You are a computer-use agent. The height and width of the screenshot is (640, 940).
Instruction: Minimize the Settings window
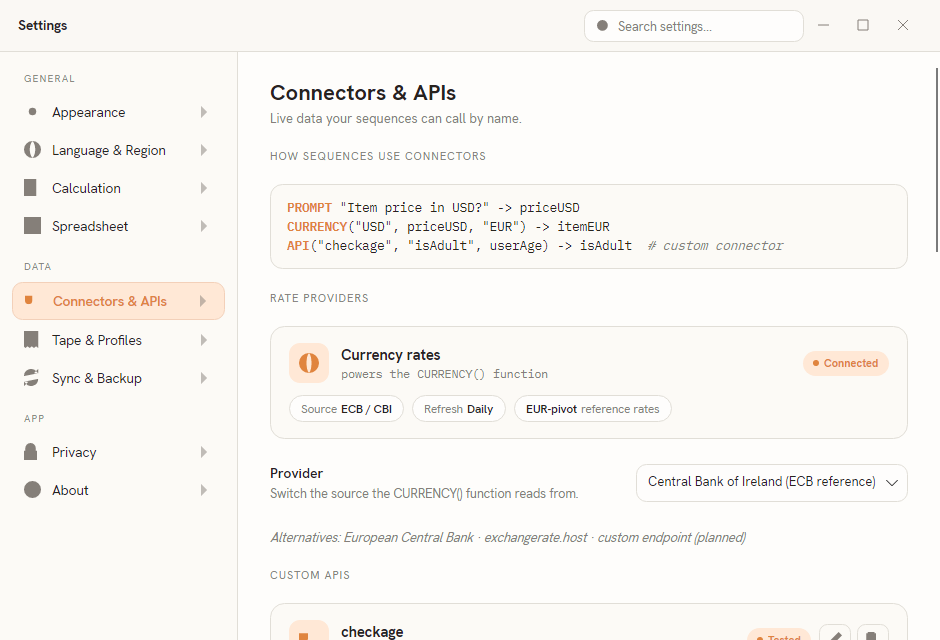click(x=823, y=25)
